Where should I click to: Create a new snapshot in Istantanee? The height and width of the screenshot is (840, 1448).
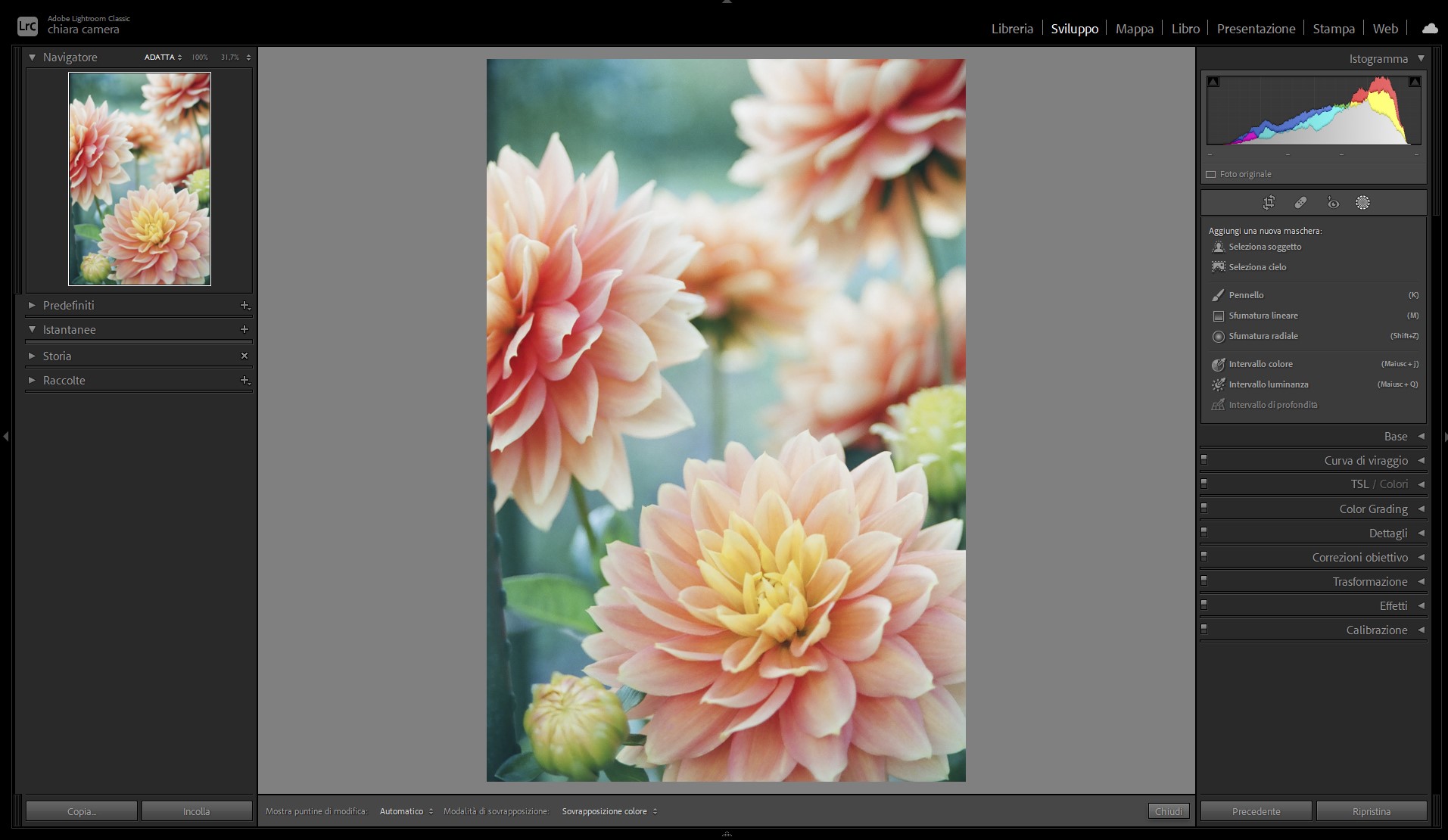[244, 330]
